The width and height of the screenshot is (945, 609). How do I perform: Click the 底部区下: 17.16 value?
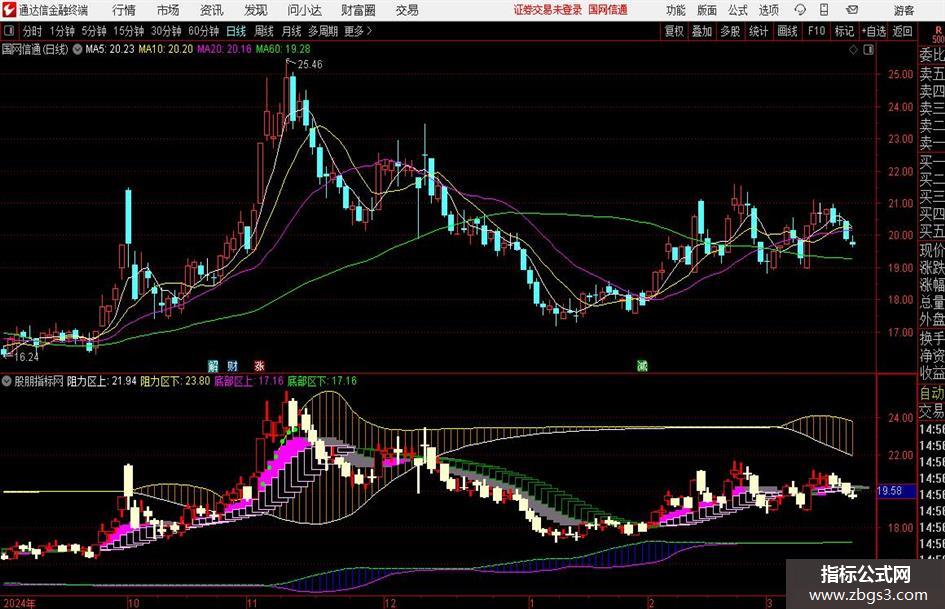tap(322, 381)
